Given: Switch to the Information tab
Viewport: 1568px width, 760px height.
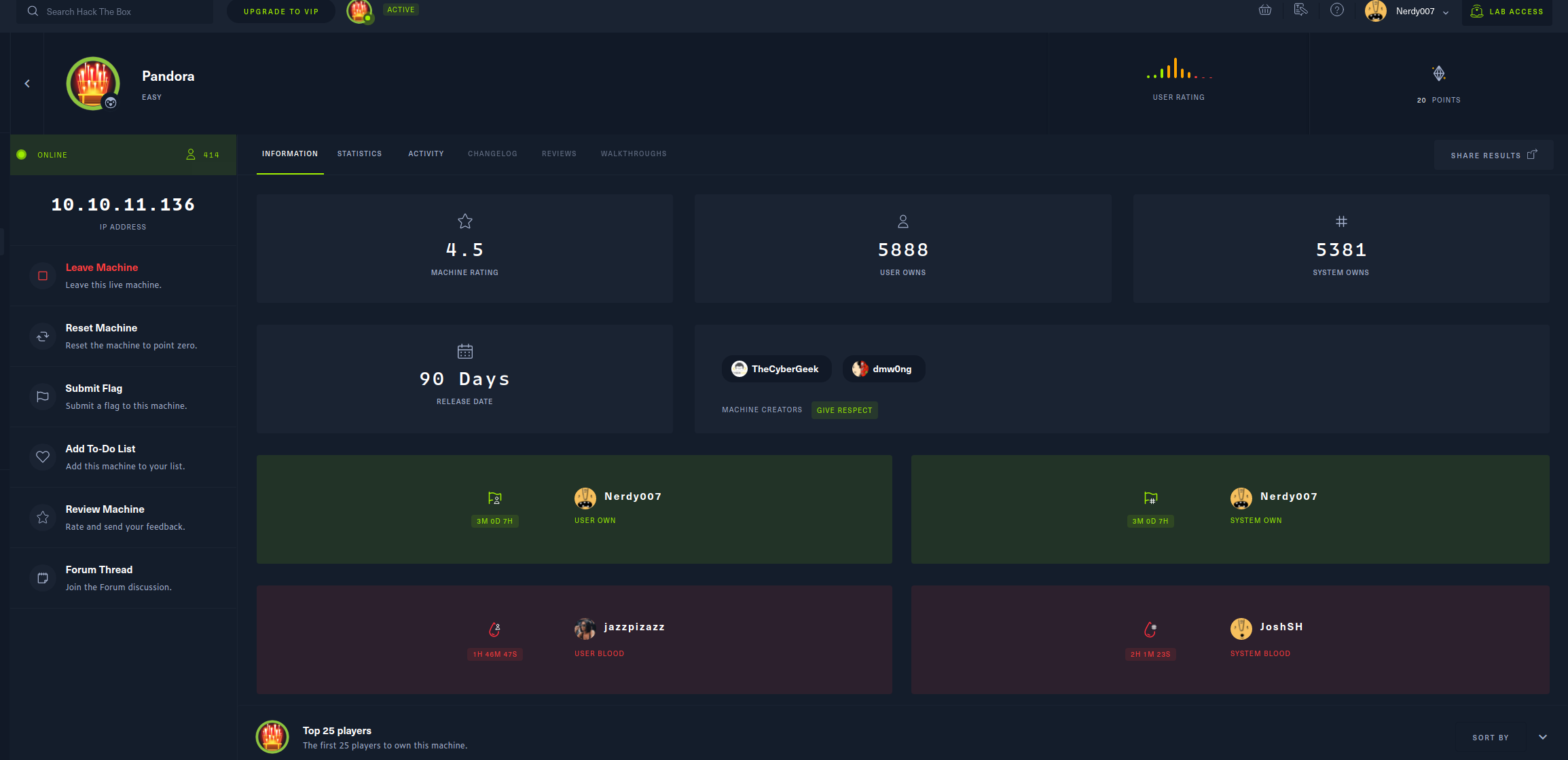Looking at the screenshot, I should pos(290,154).
